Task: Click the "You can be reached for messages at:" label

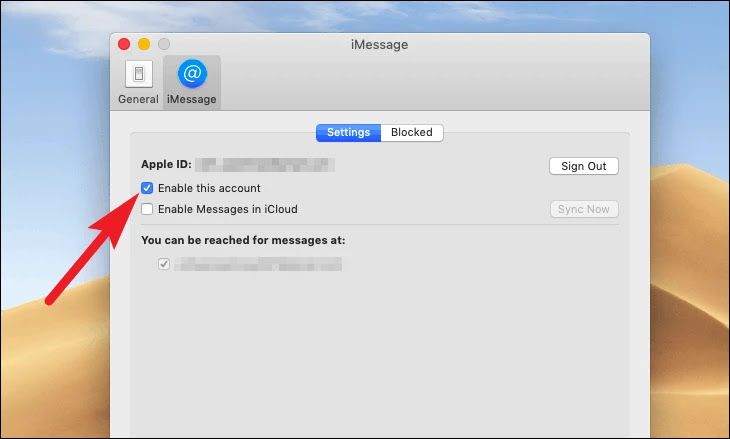Action: click(x=243, y=240)
